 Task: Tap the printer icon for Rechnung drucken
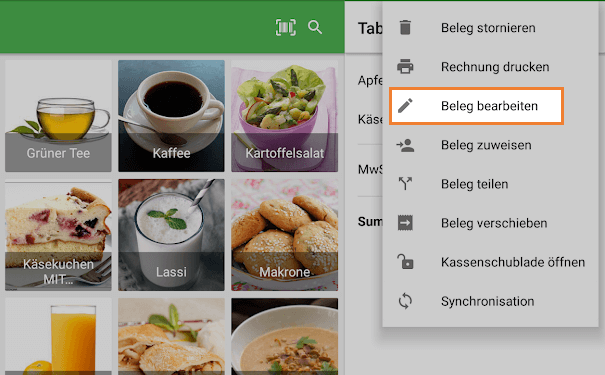click(405, 67)
